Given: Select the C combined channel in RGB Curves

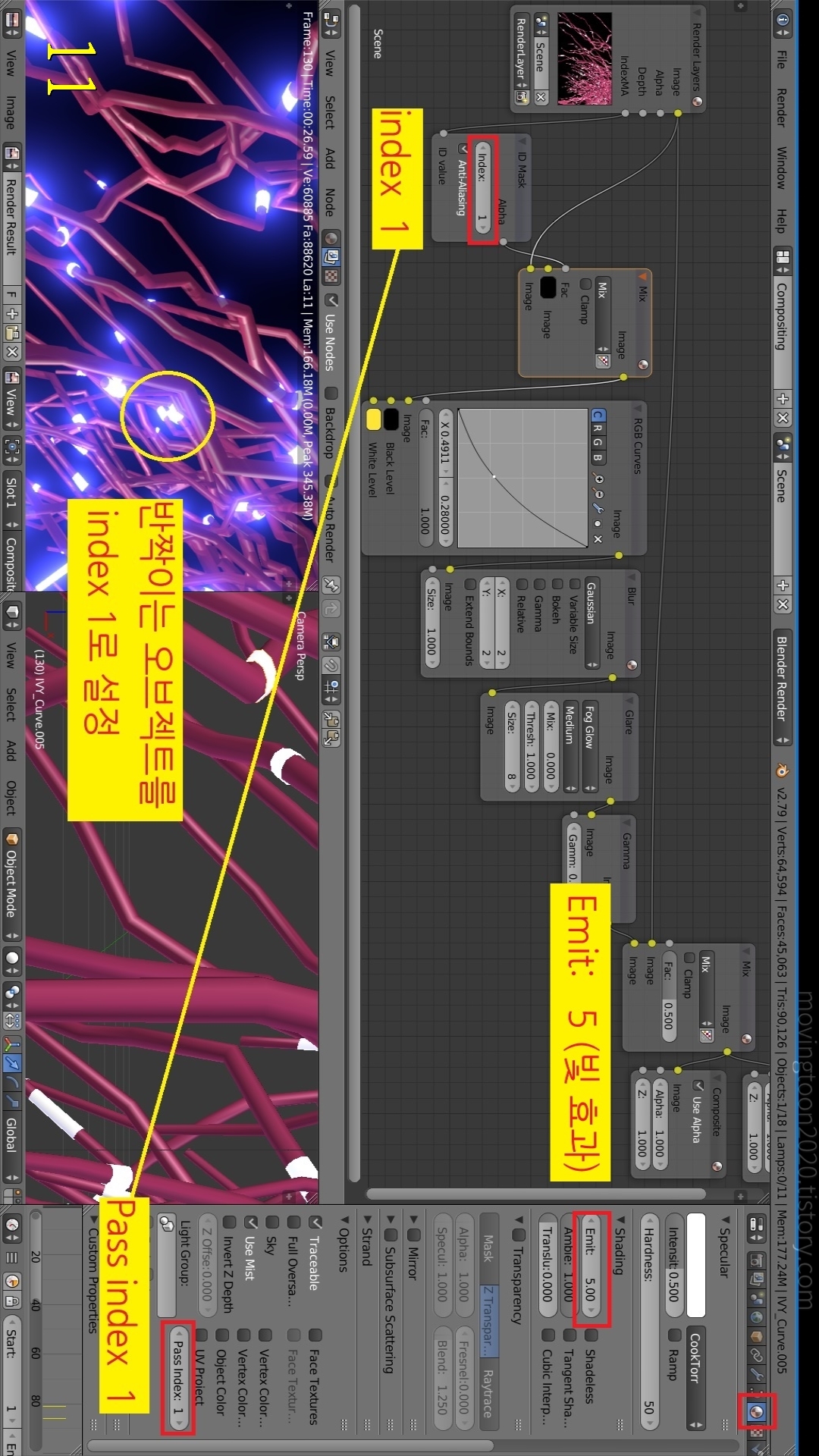Looking at the screenshot, I should coord(598,415).
